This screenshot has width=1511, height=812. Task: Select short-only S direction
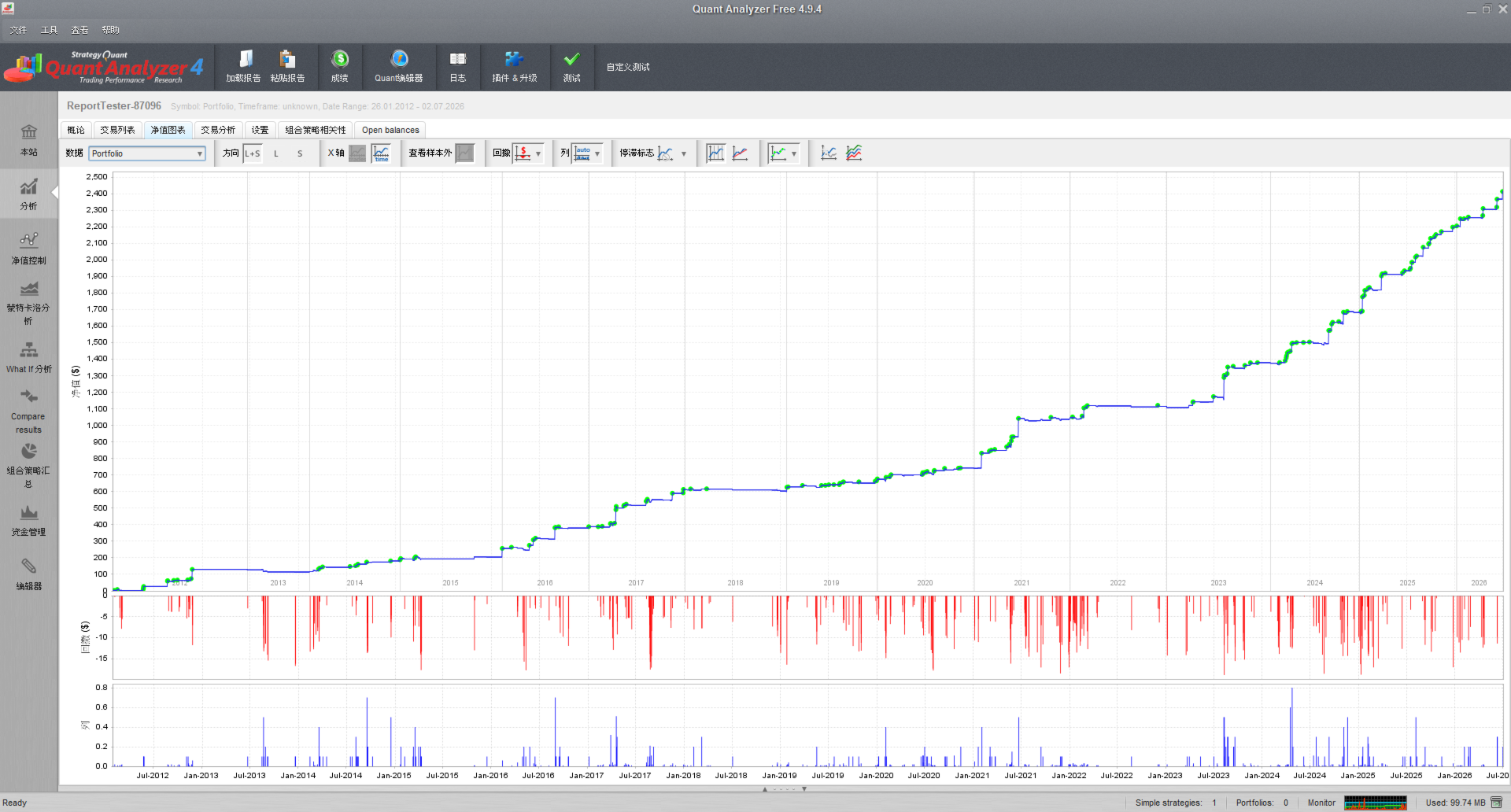[x=300, y=153]
